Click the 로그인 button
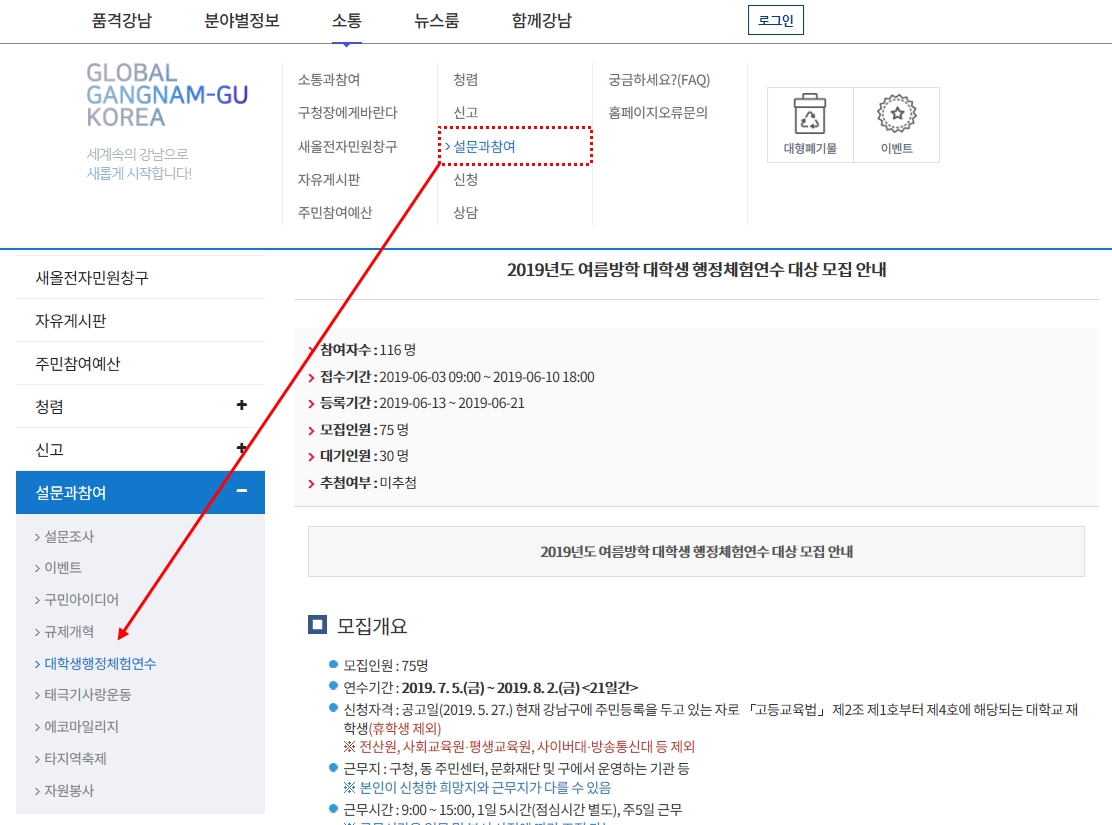This screenshot has width=1112, height=825. coord(776,20)
